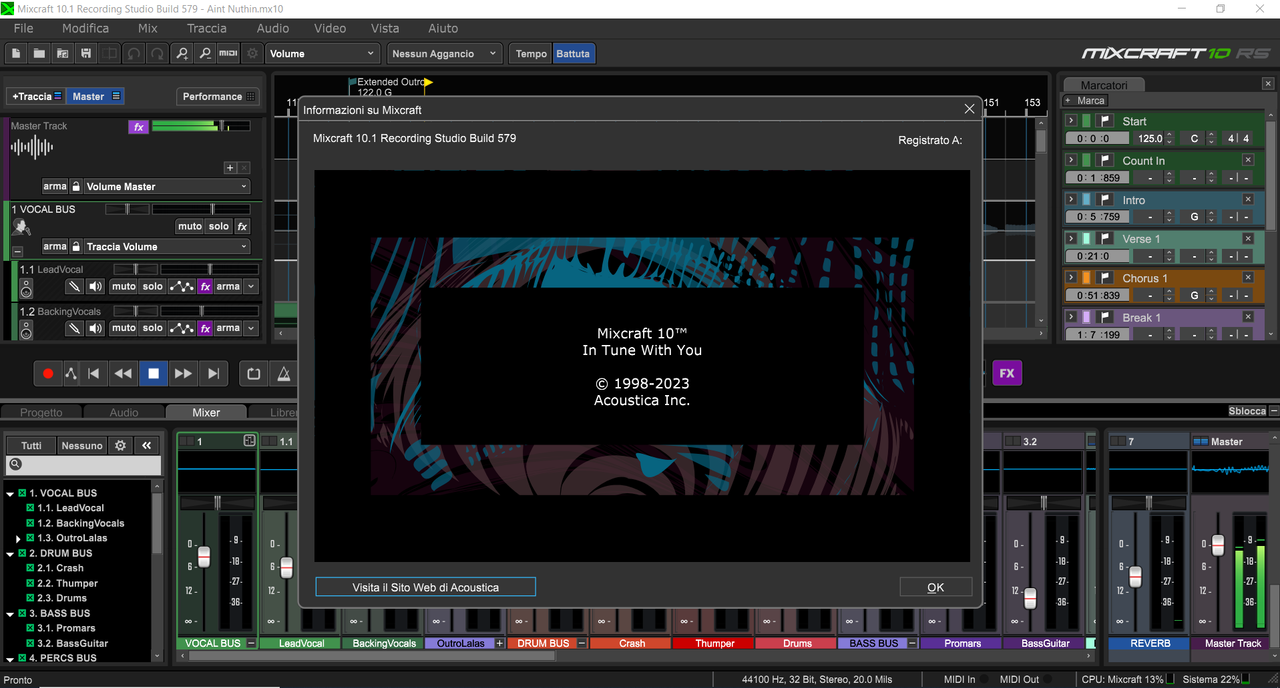This screenshot has width=1280, height=688.
Task: Toggle BackingVocals checkbox in mixer list
Action: 30,523
